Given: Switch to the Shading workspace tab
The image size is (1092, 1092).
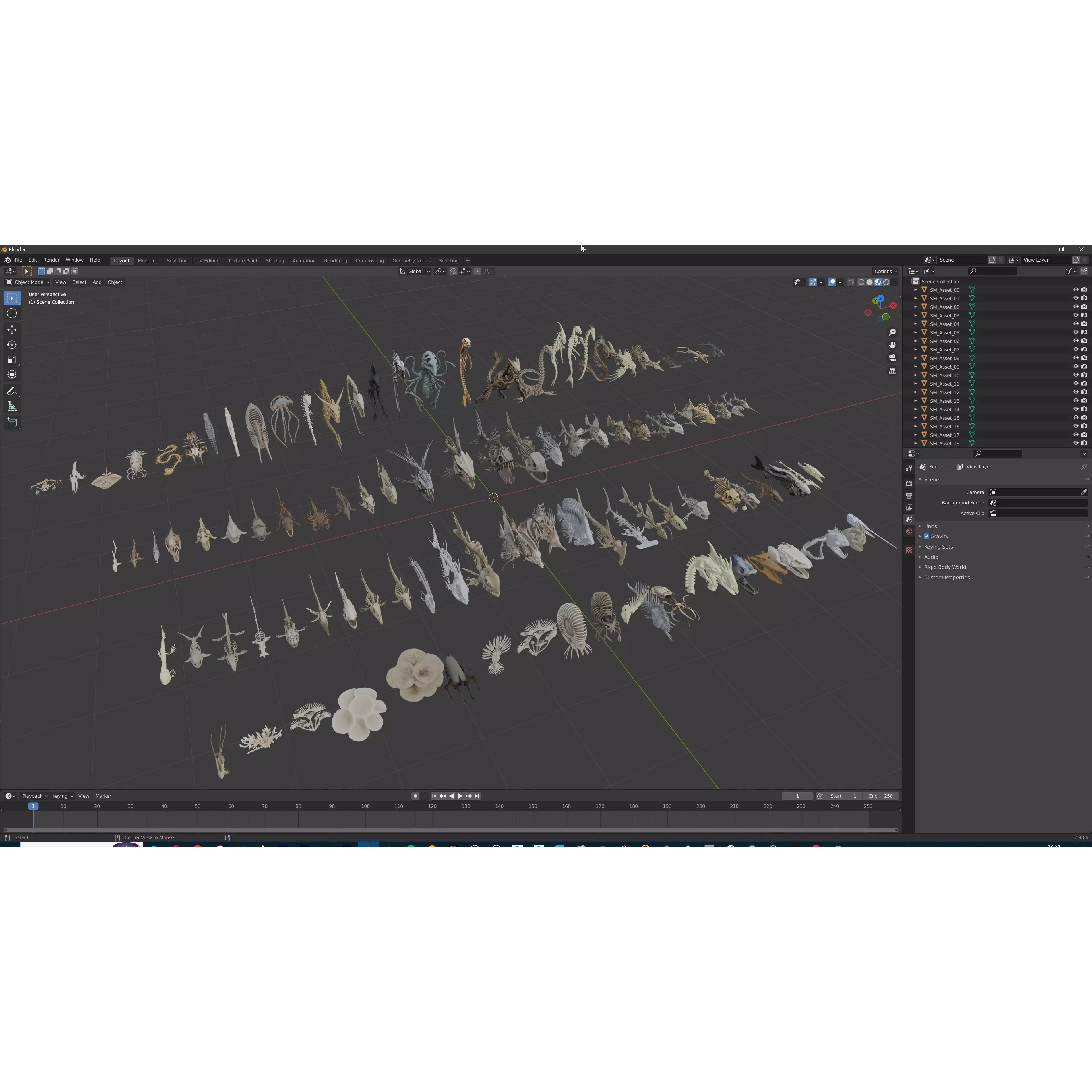Looking at the screenshot, I should 275,260.
